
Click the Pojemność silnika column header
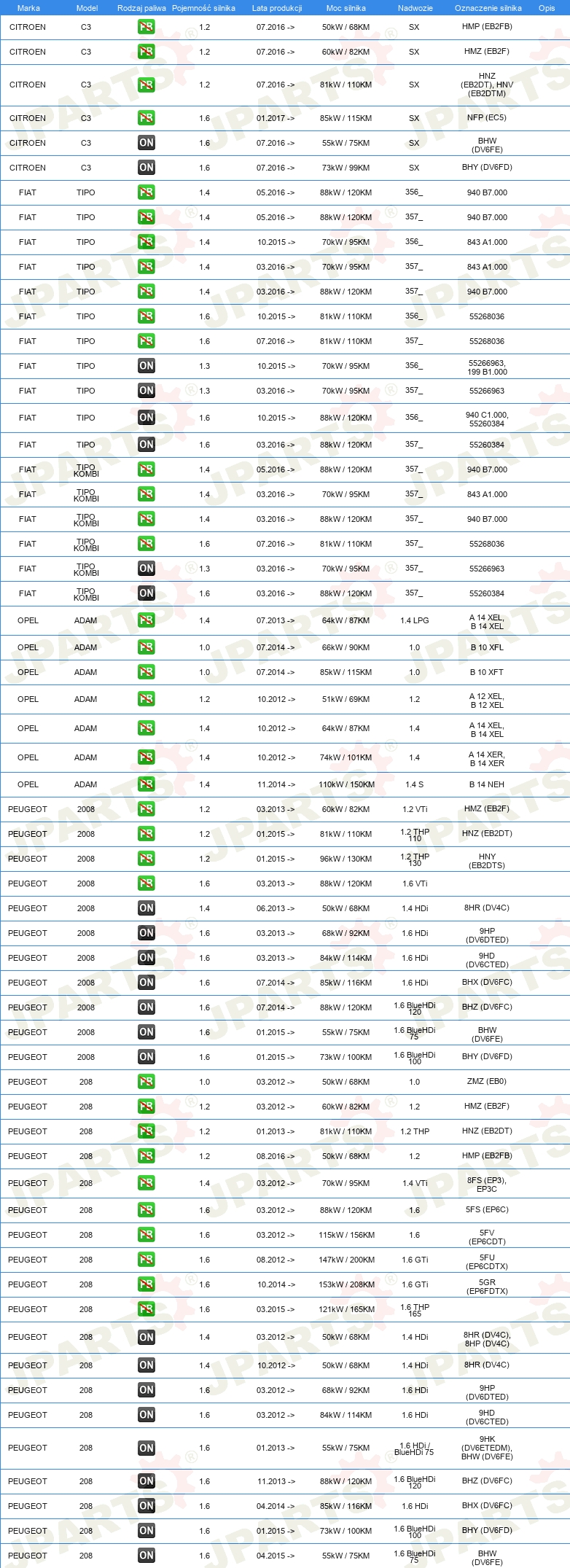point(203,8)
